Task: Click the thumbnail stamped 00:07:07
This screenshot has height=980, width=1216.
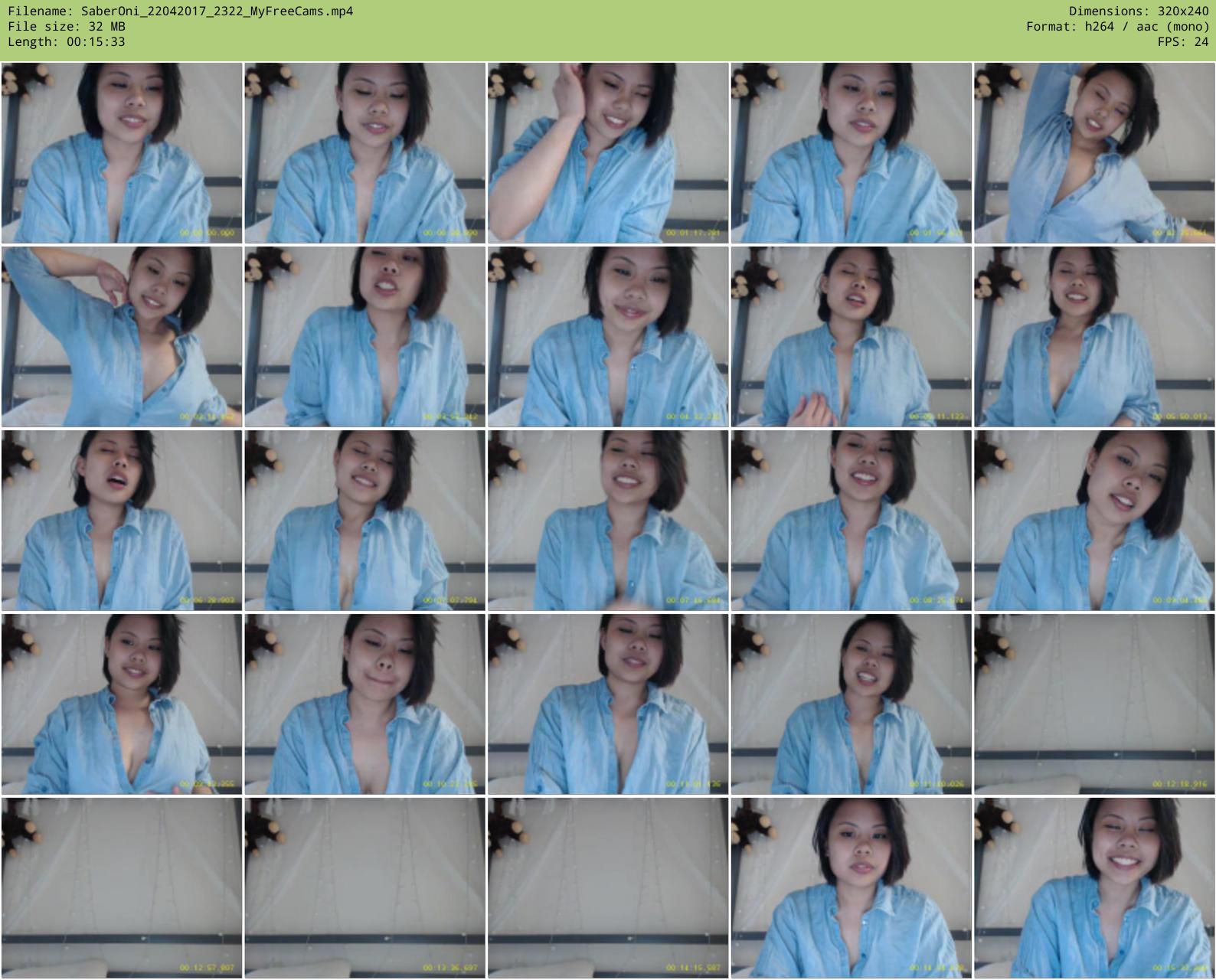Action: (364, 521)
